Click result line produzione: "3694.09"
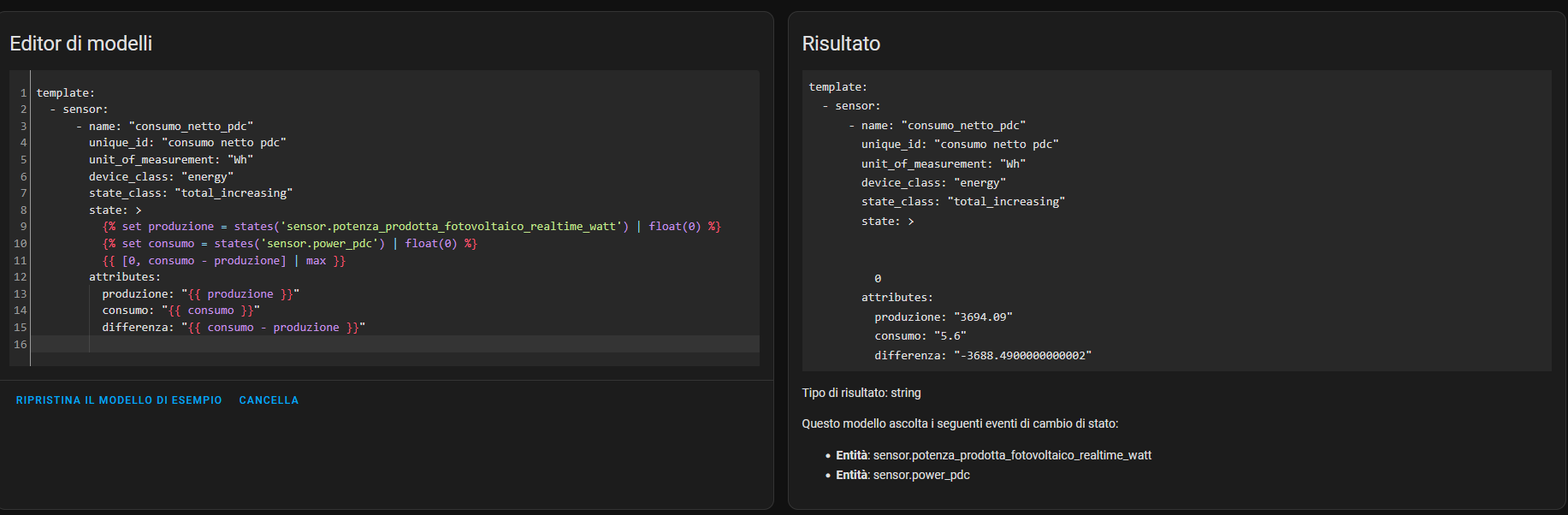Viewport: 1568px width, 515px height. tap(944, 317)
